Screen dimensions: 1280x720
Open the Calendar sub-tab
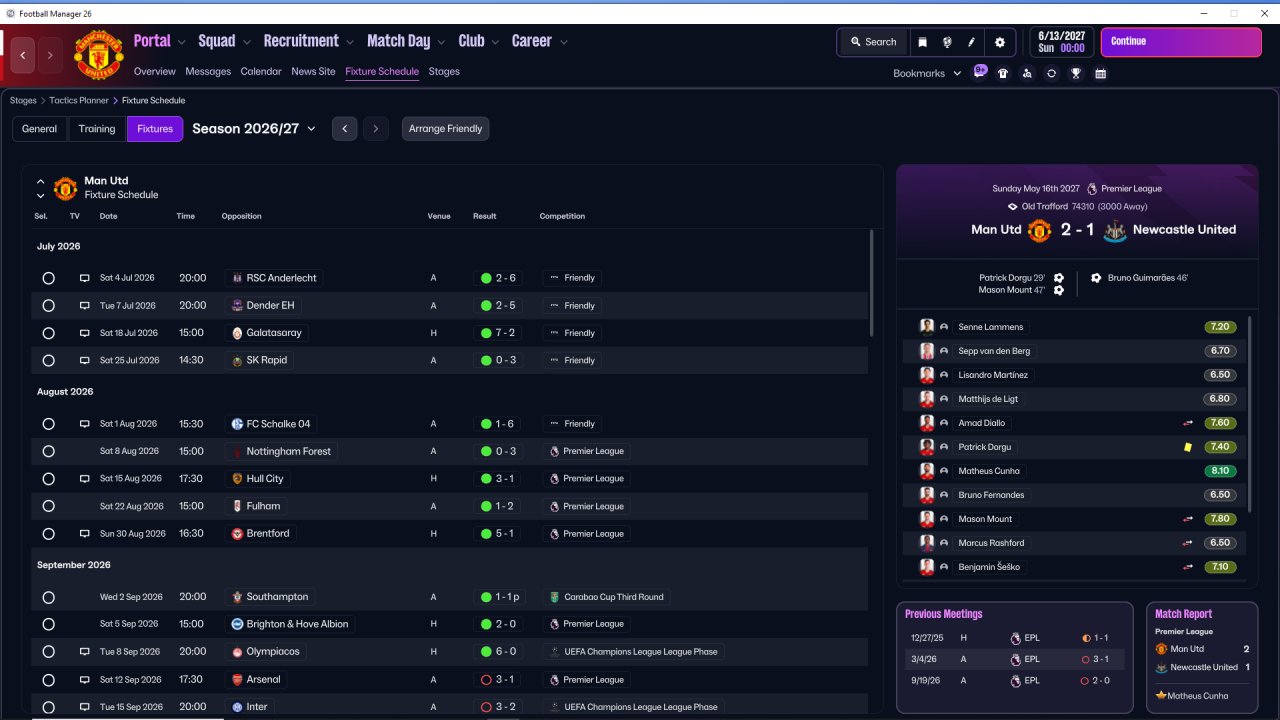point(261,72)
